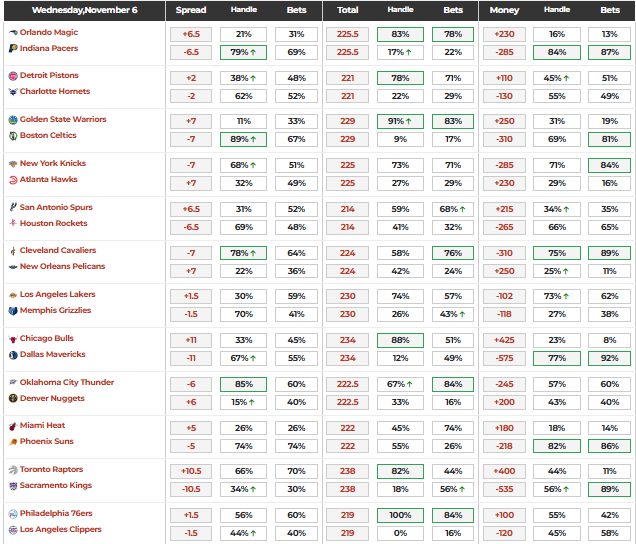Click the Boston Celtics team logo
The width and height of the screenshot is (636, 544).
(x=13, y=135)
